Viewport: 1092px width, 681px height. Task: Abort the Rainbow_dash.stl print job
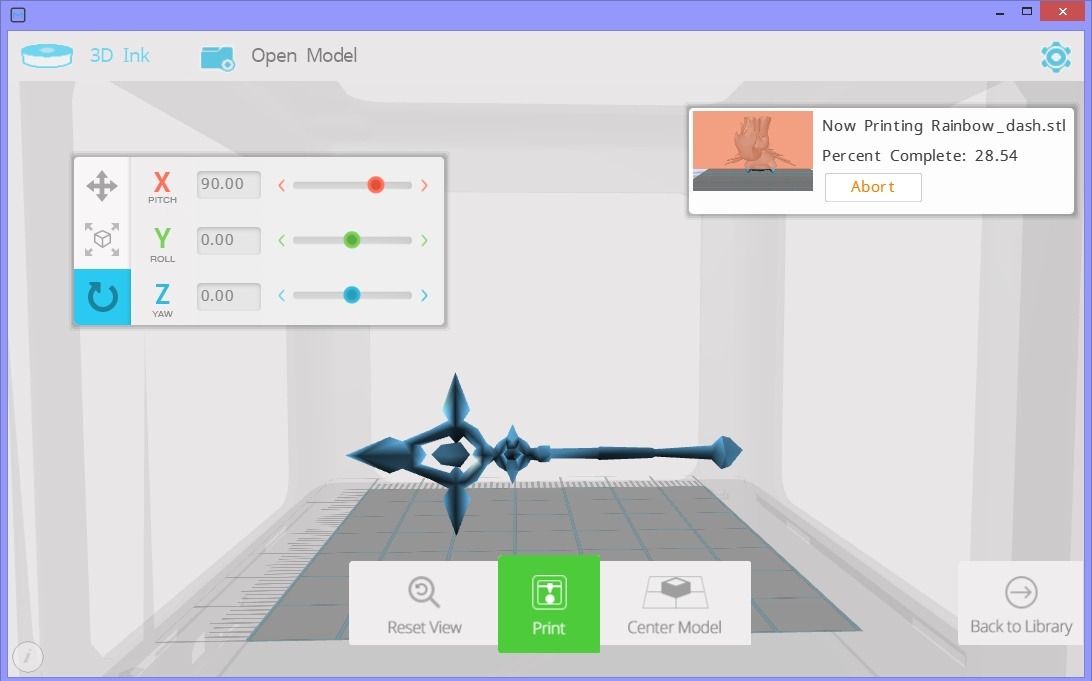872,187
